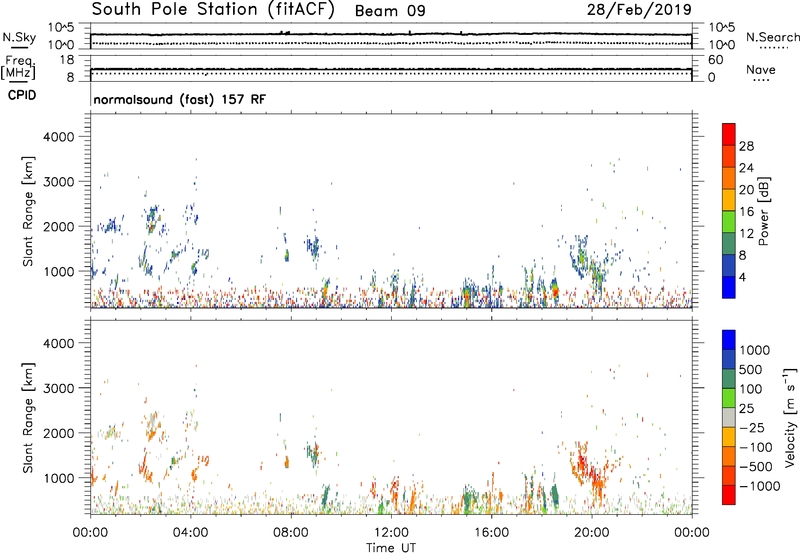The image size is (800, 554).
Task: Click 'Slant Range [km]' label of velocity panel
Action: click(28, 418)
